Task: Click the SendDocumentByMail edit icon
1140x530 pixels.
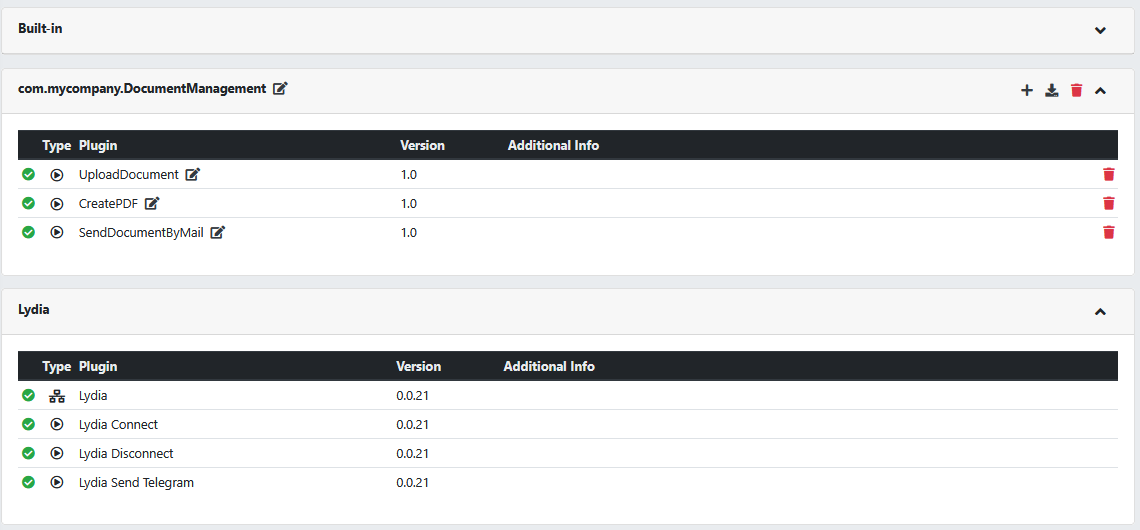Action: (x=217, y=233)
